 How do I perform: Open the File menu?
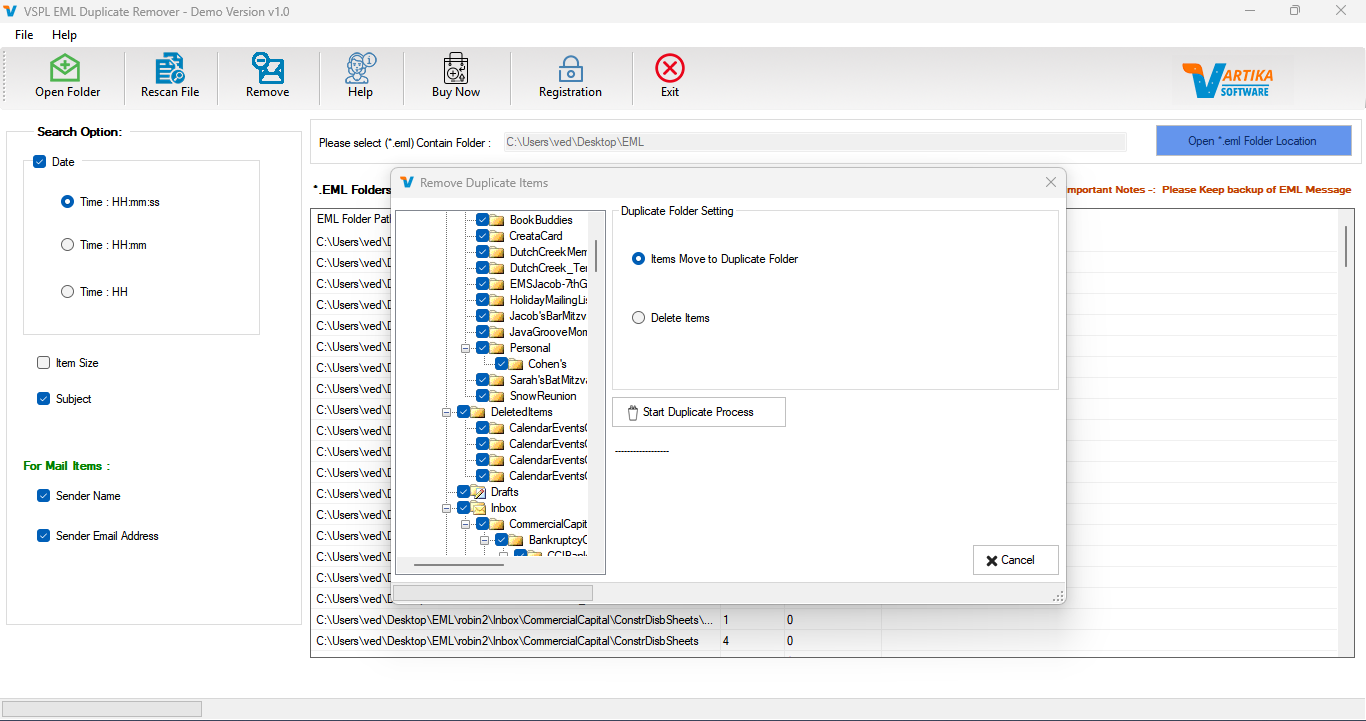(24, 35)
